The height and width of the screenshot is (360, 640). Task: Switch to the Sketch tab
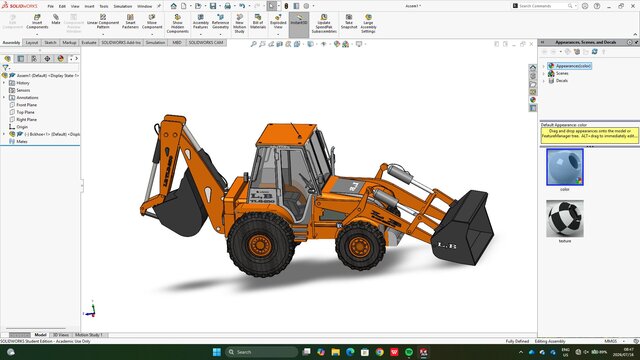[x=50, y=42]
